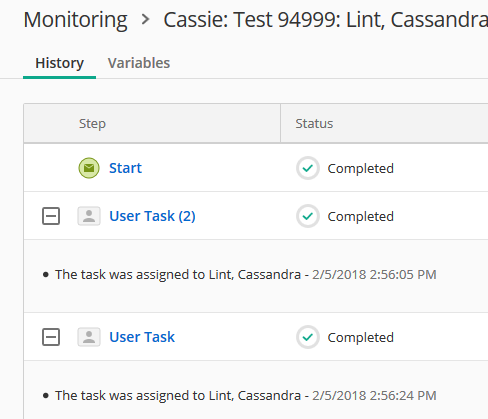Collapse the User Task (2) row
The image size is (488, 419).
tap(51, 216)
